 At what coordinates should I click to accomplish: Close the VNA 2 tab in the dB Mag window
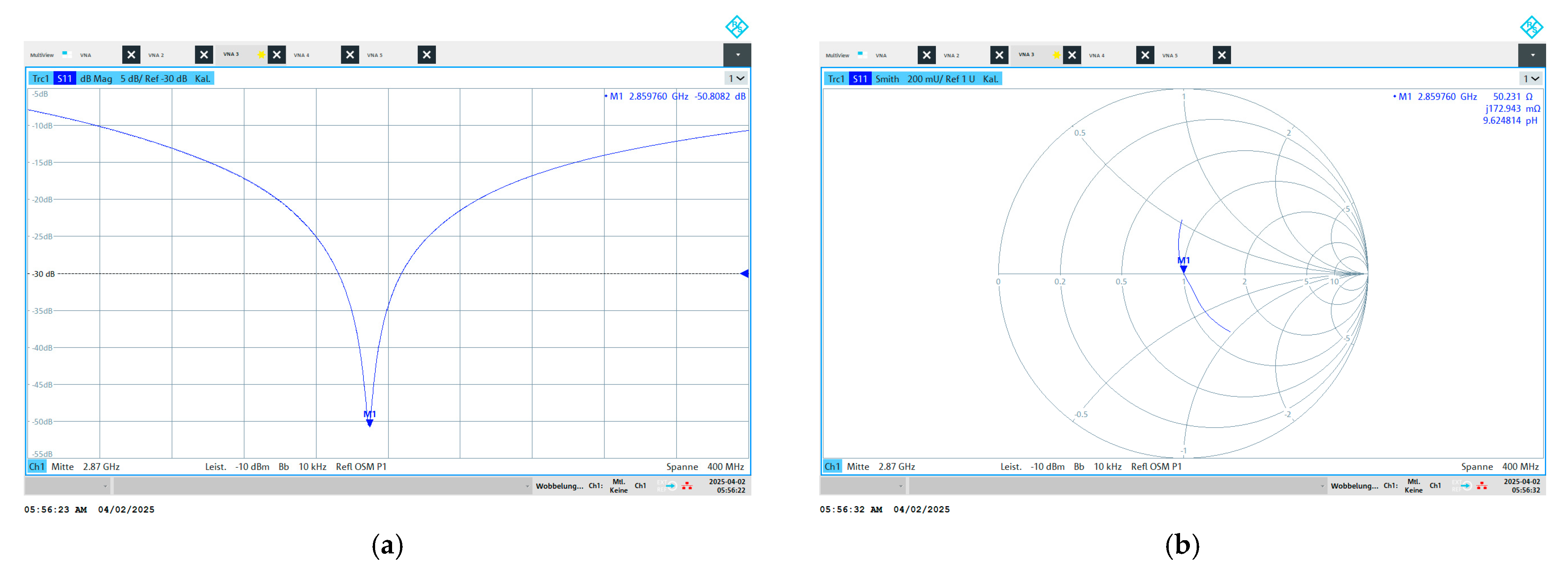pos(204,55)
